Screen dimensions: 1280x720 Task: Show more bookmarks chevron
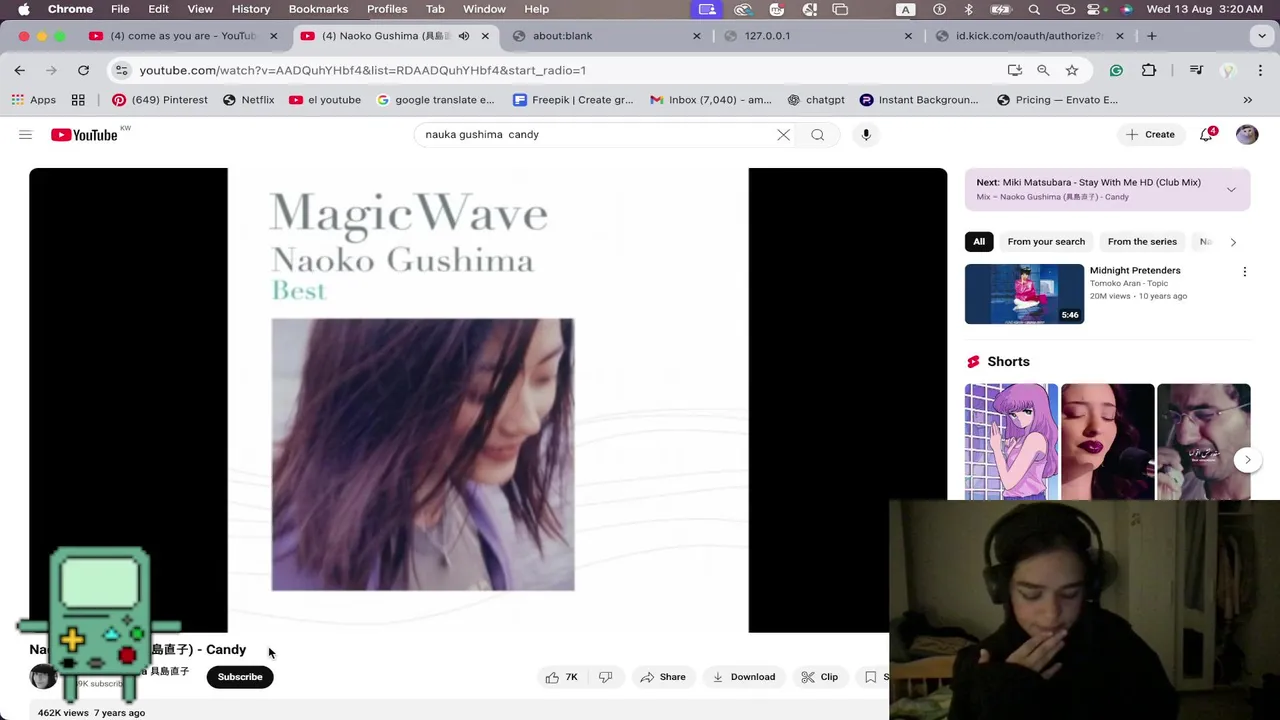1247,100
